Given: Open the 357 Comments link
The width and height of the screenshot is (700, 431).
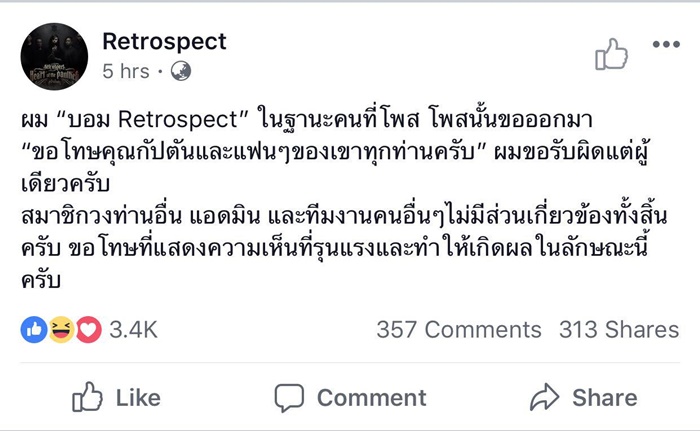Looking at the screenshot, I should tap(458, 330).
